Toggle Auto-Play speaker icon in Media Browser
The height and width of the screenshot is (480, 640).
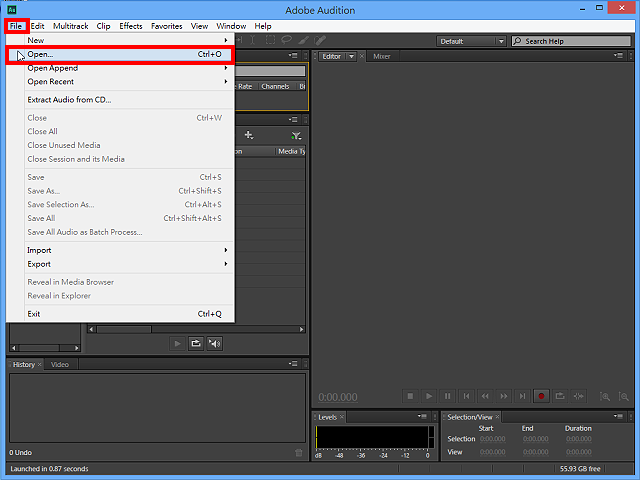point(215,344)
